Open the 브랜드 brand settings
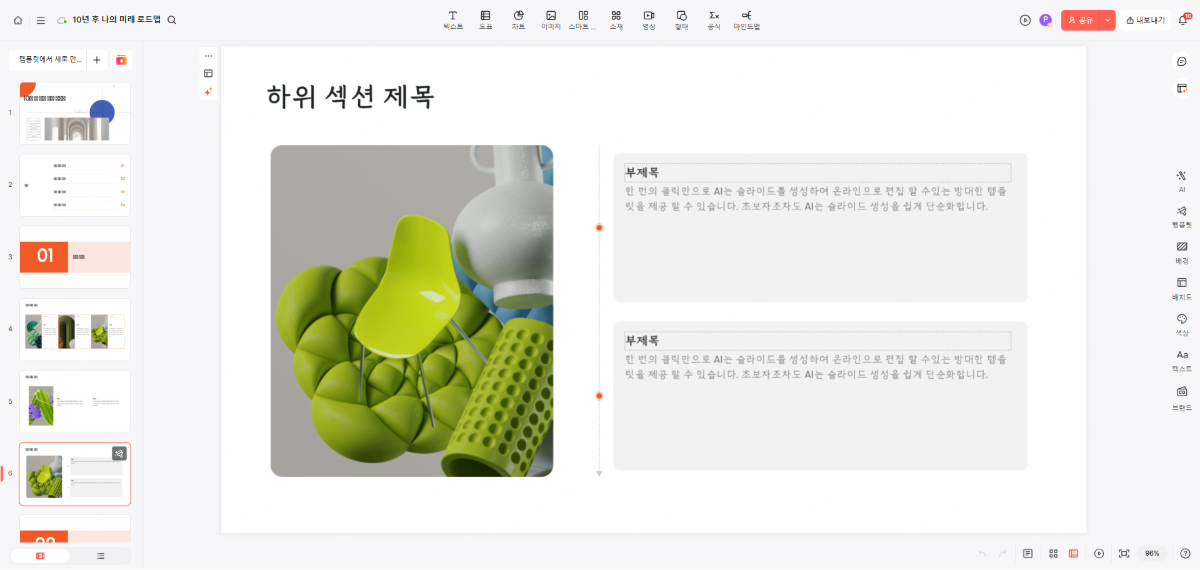This screenshot has width=1200, height=570. 1182,397
